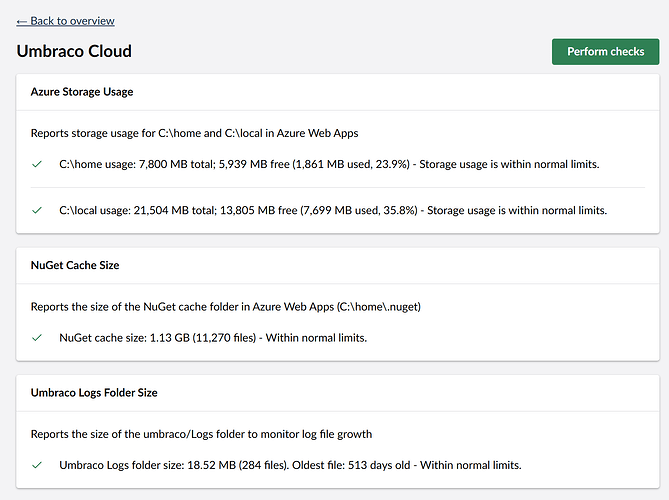This screenshot has height=500, width=669.
Task: Click the 'NuGet Cache Size' card title
Action: pos(75,265)
